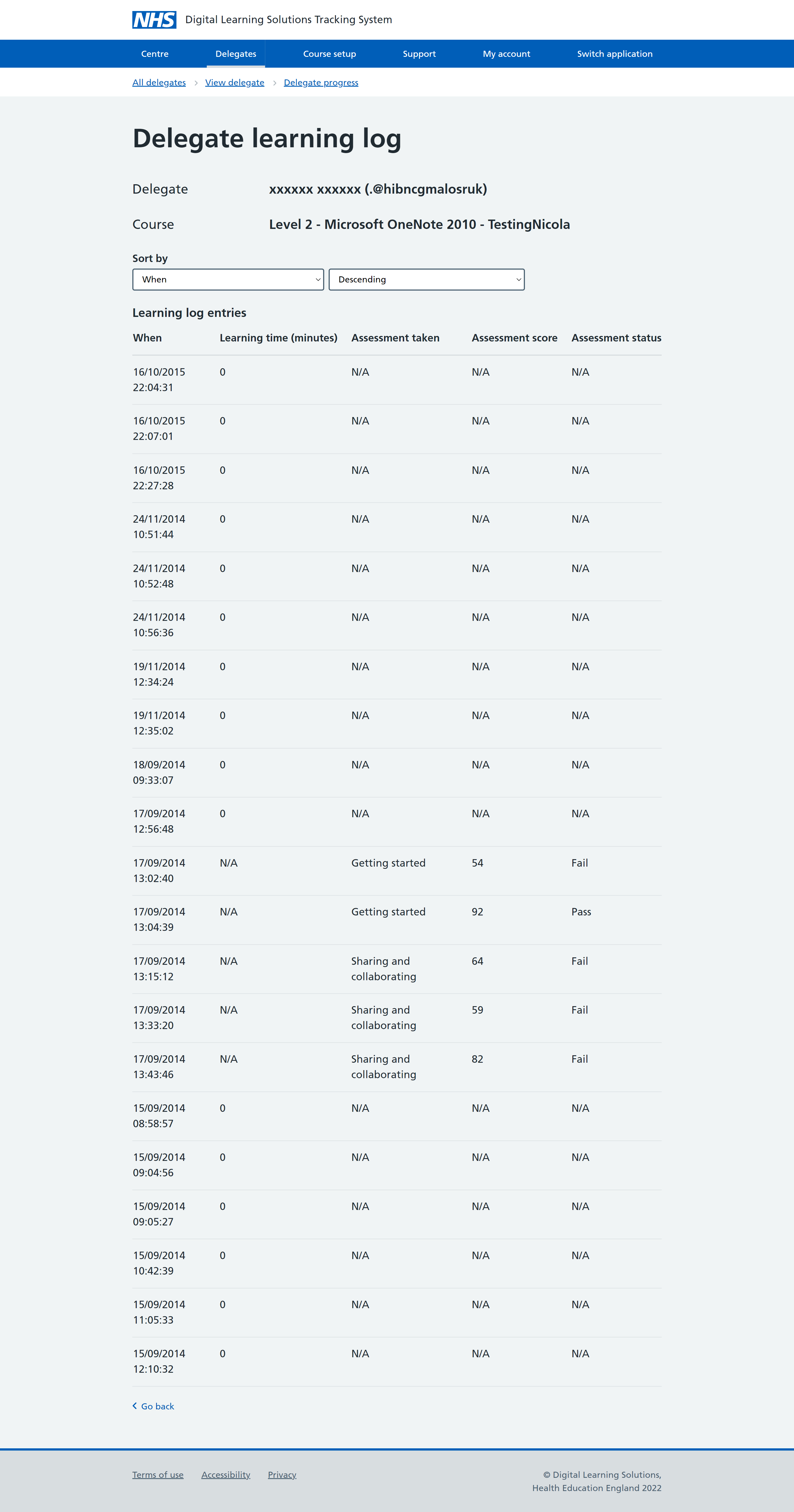The height and width of the screenshot is (1512, 794).
Task: Go to My account
Action: [506, 54]
